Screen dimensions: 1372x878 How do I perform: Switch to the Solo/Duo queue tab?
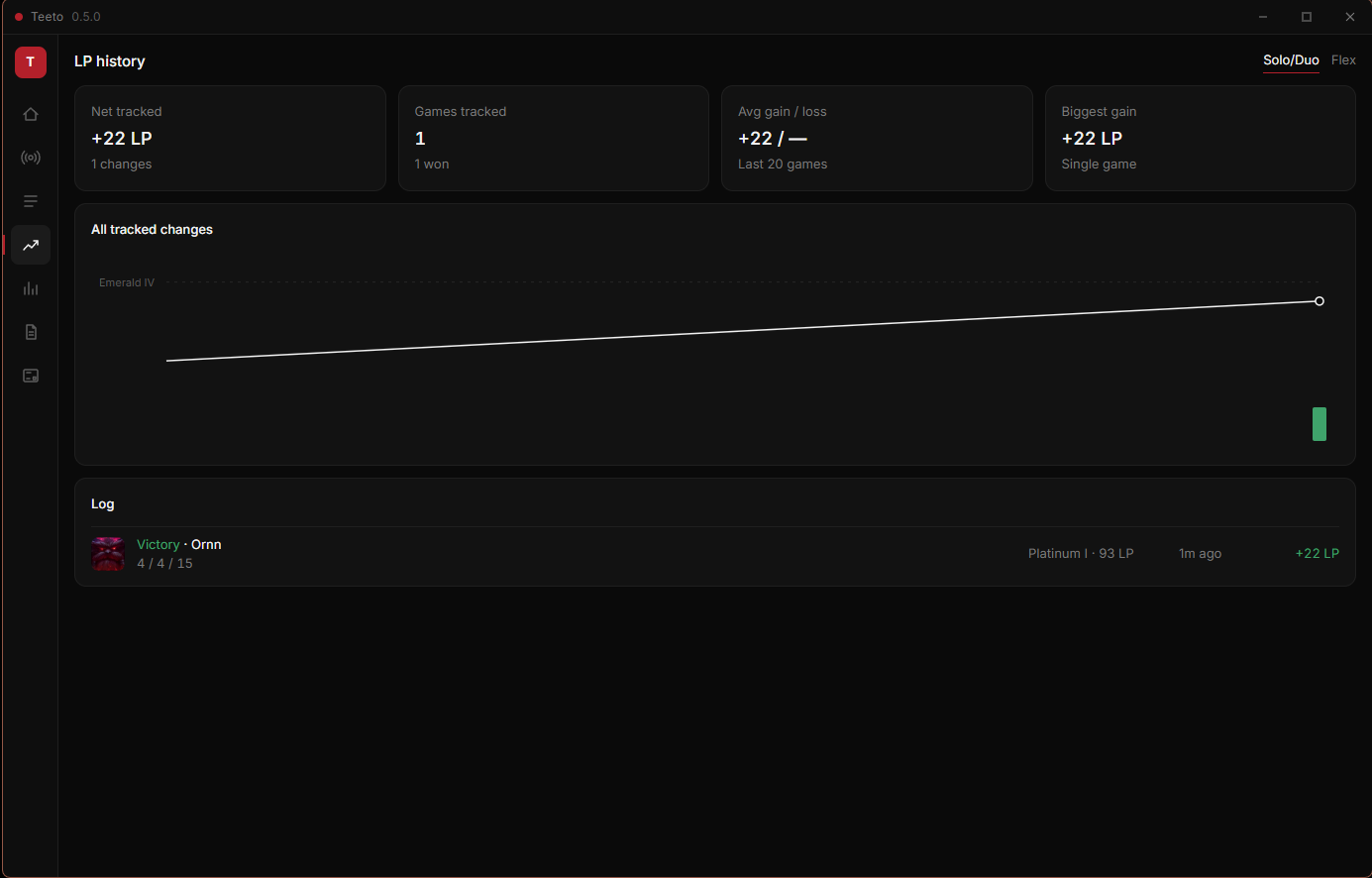click(x=1291, y=60)
